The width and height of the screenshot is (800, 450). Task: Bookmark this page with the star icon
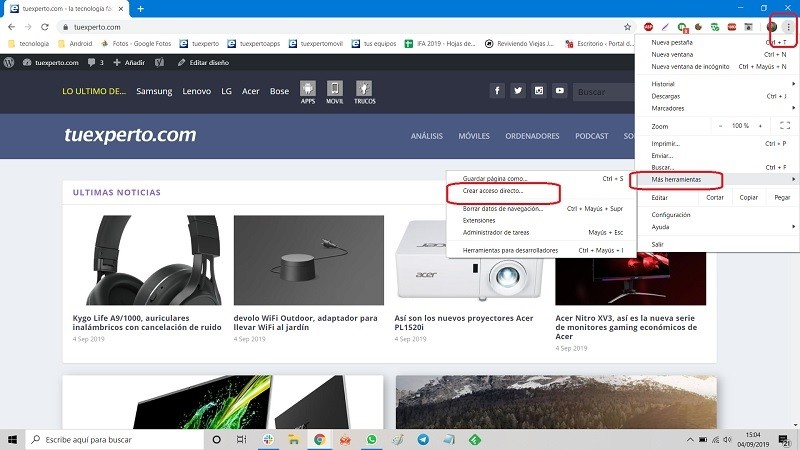click(x=627, y=27)
